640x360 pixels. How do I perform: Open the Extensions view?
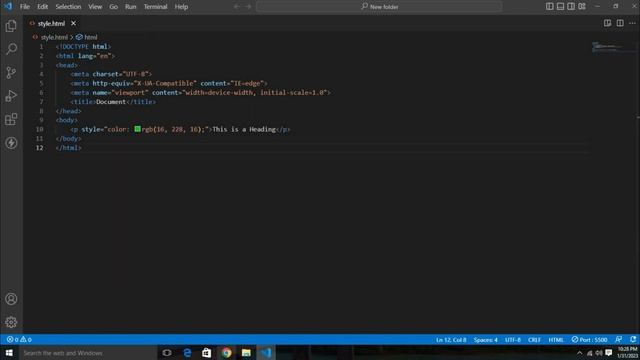[11, 119]
